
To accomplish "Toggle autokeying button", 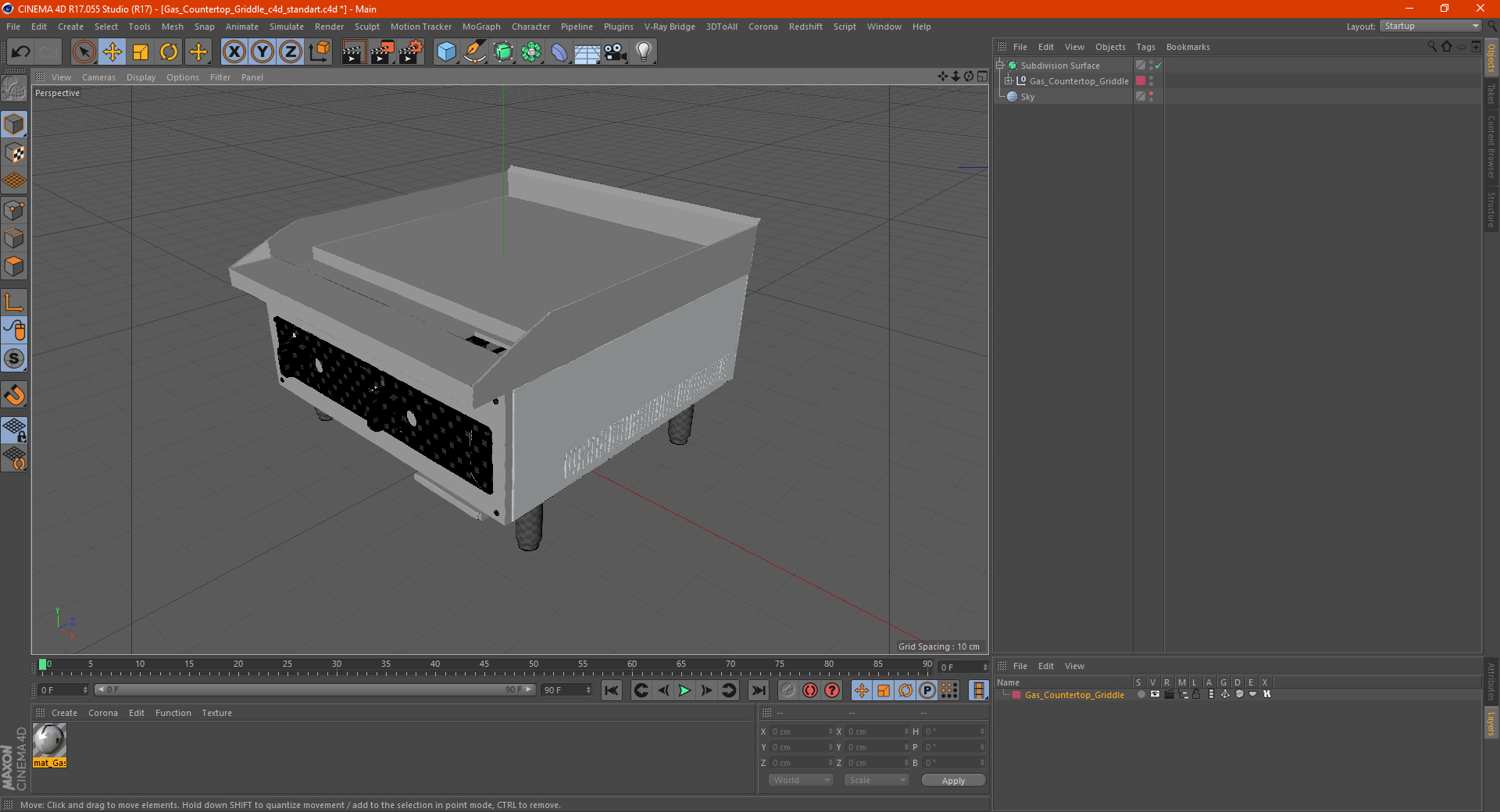I will tap(810, 690).
